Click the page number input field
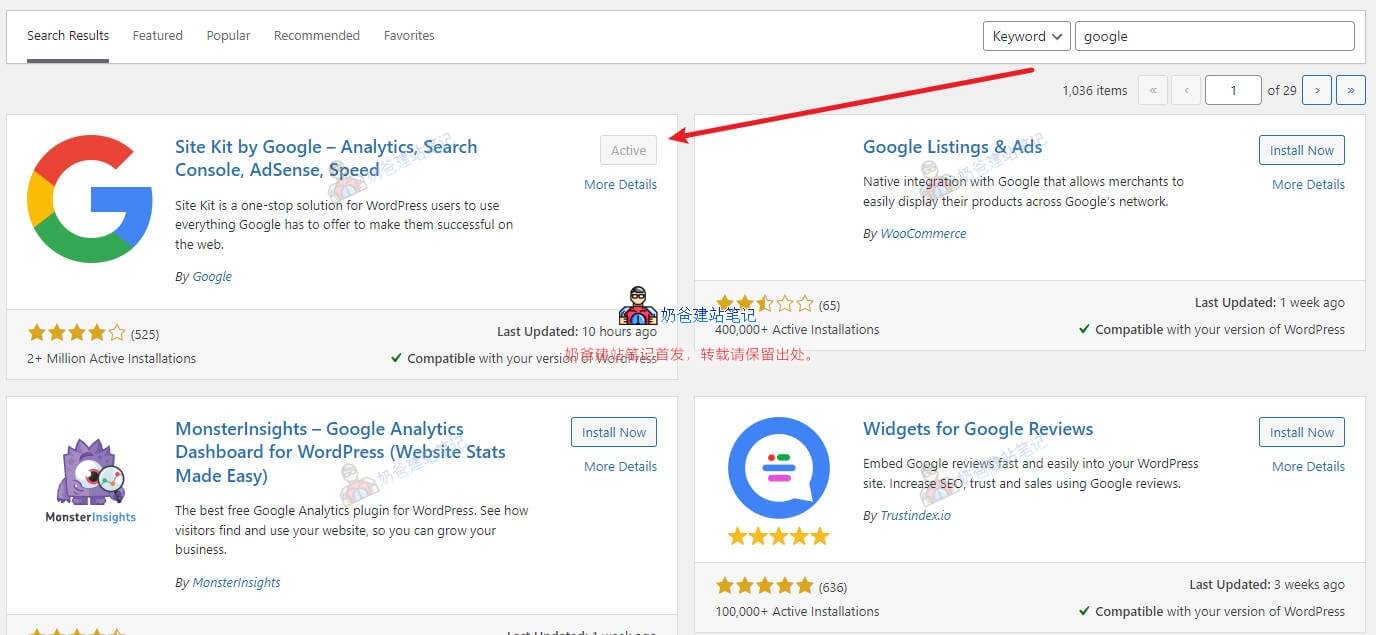The width and height of the screenshot is (1376, 635). tap(1233, 89)
